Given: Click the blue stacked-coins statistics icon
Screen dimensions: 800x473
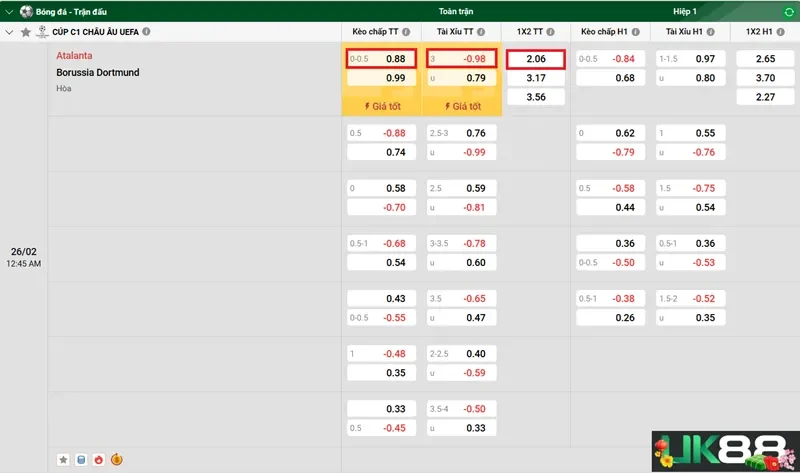Looking at the screenshot, I should click(x=81, y=460).
